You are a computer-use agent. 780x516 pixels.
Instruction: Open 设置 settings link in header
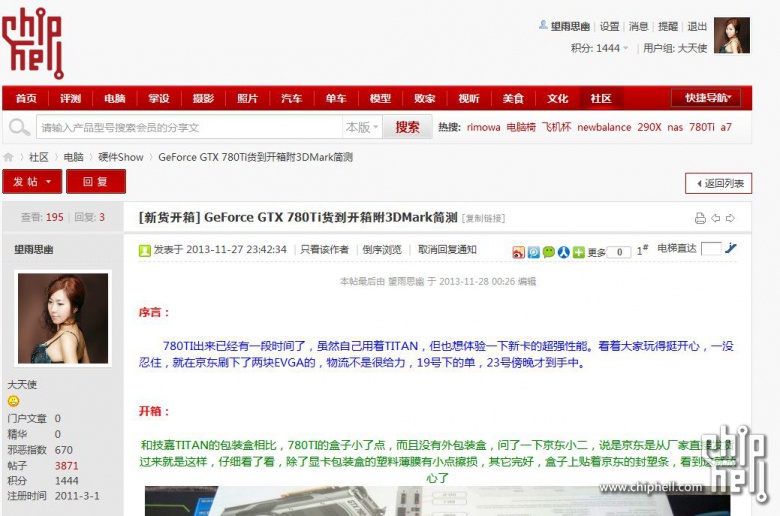tap(609, 26)
